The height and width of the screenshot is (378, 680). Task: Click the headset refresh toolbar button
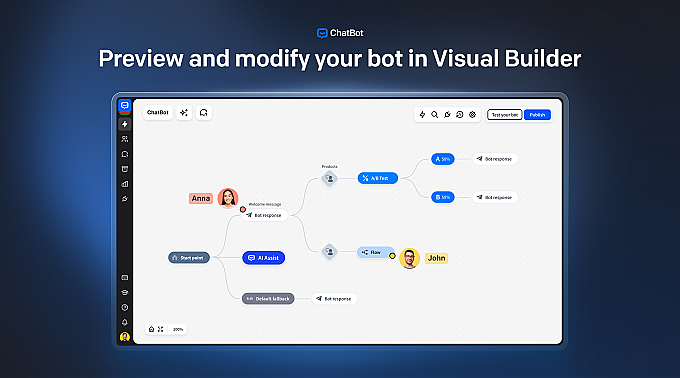tap(203, 113)
